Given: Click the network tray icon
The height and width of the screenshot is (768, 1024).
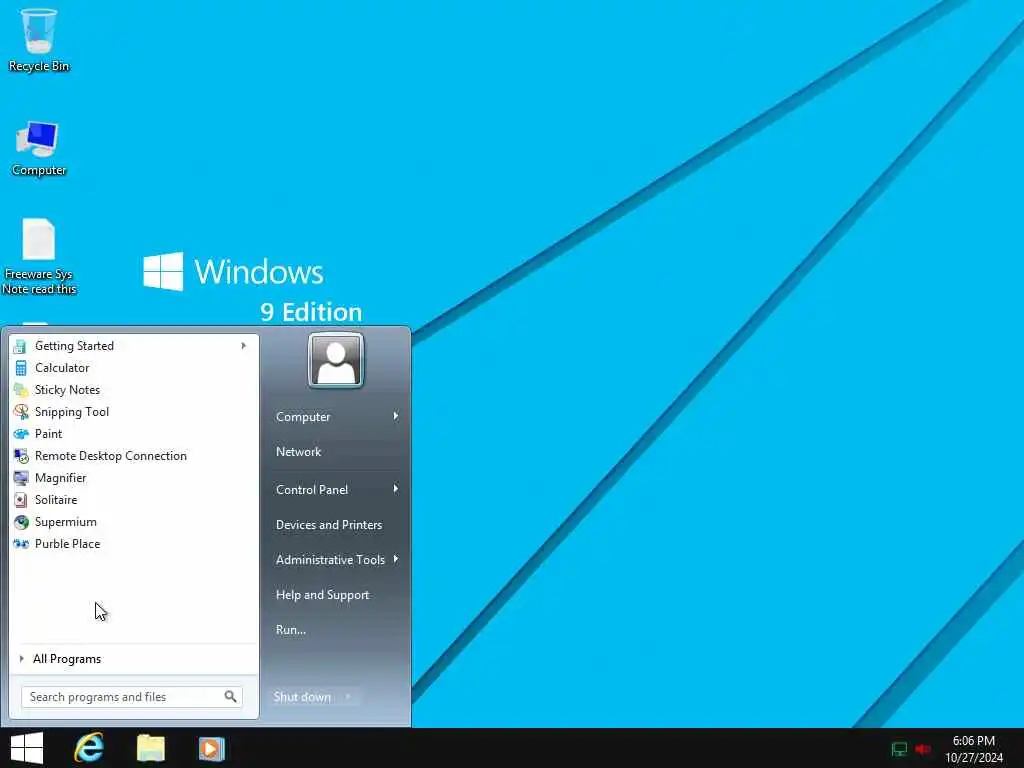Looking at the screenshot, I should (x=899, y=749).
